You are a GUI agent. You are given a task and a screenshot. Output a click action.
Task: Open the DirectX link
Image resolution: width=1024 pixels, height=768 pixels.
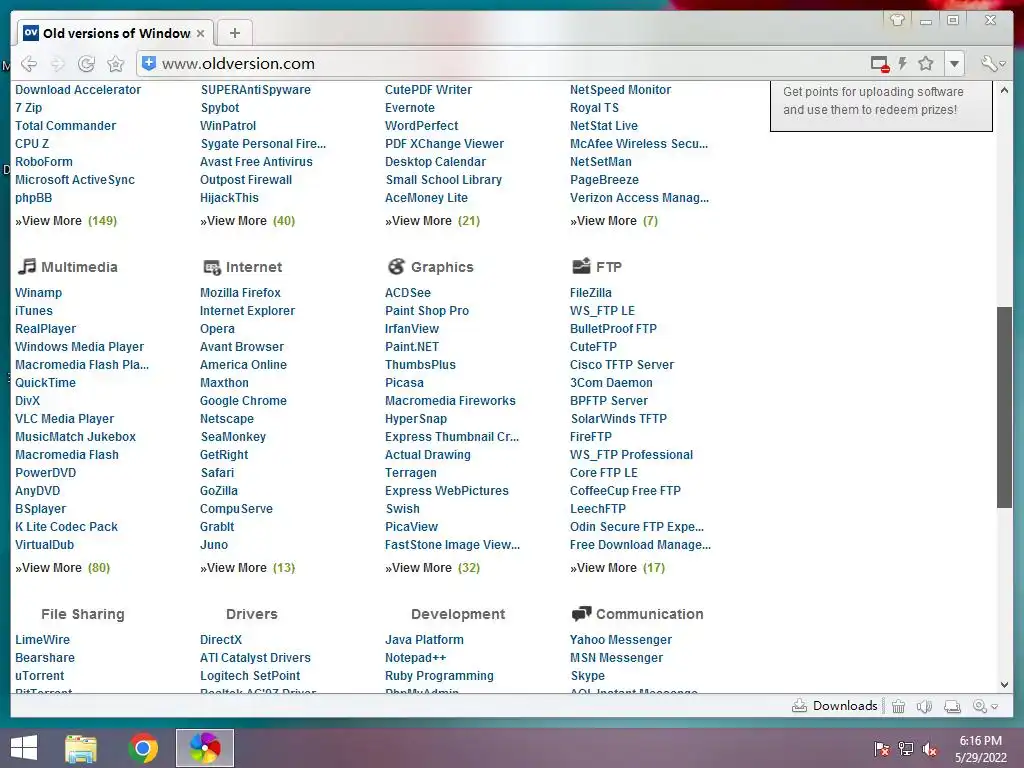pyautogui.click(x=221, y=639)
